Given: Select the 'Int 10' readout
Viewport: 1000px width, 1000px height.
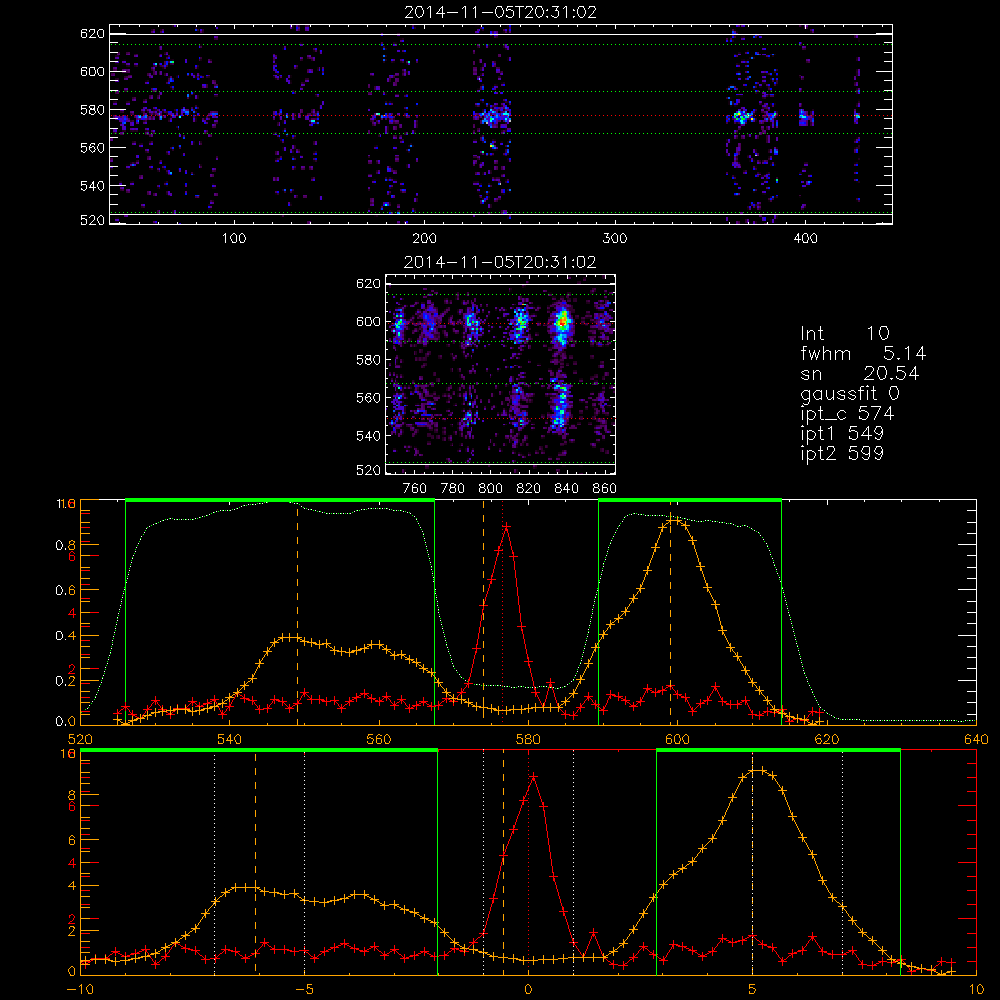Looking at the screenshot, I should tap(844, 333).
